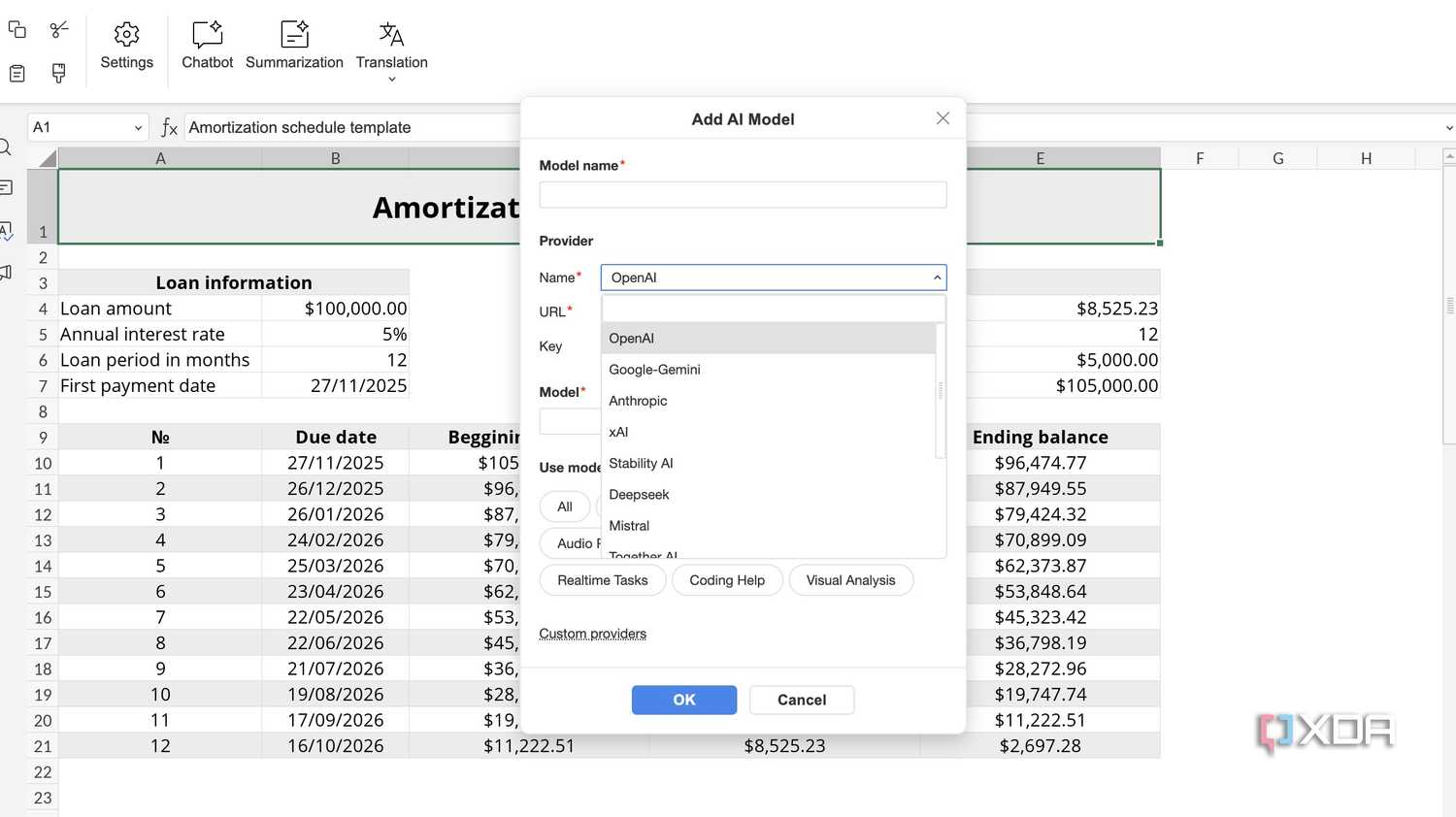Image resolution: width=1456 pixels, height=817 pixels.
Task: Toggle the Audio use-model chip
Action: click(x=571, y=543)
